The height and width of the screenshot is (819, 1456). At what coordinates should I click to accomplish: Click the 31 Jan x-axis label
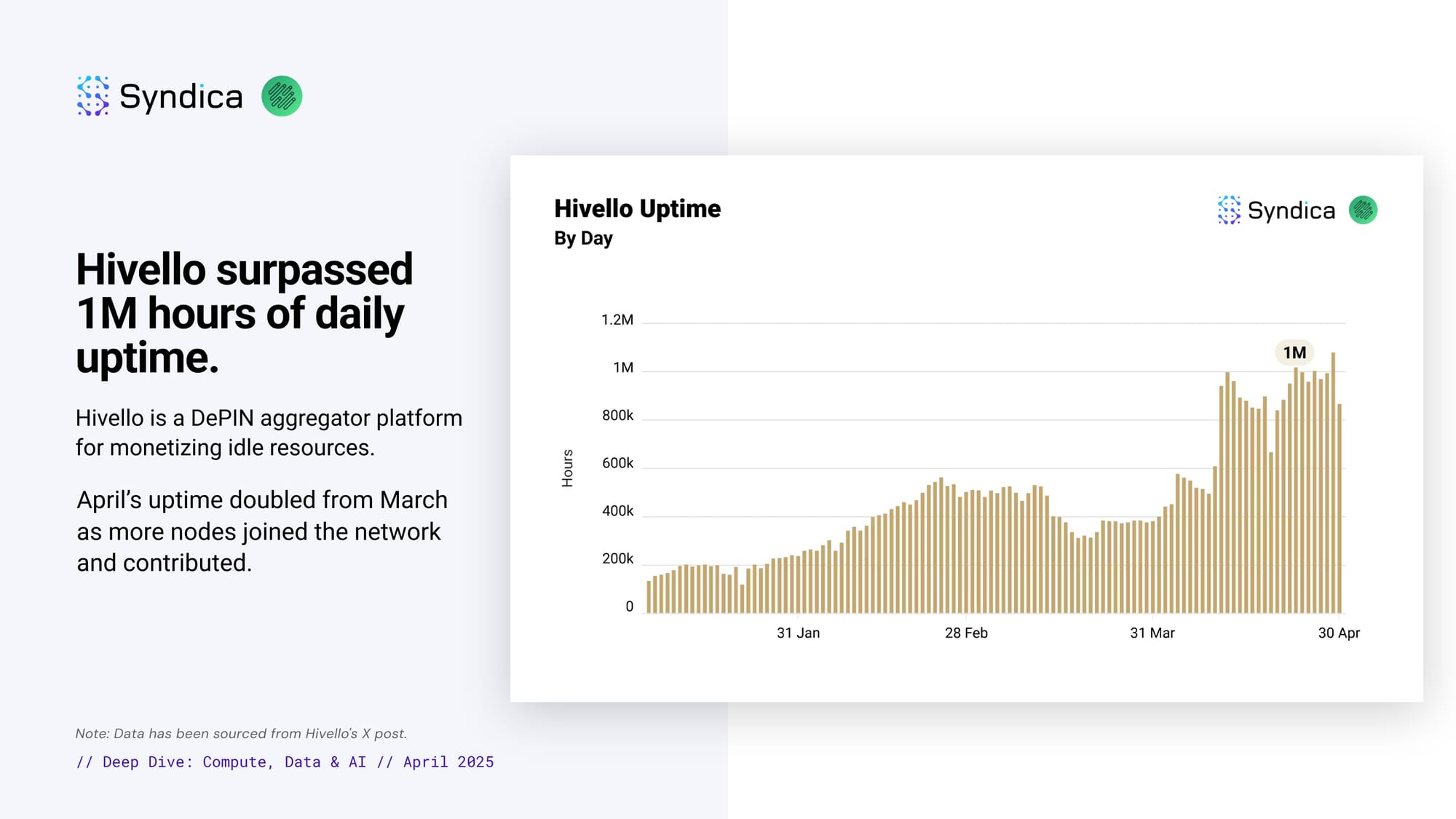pyautogui.click(x=798, y=633)
